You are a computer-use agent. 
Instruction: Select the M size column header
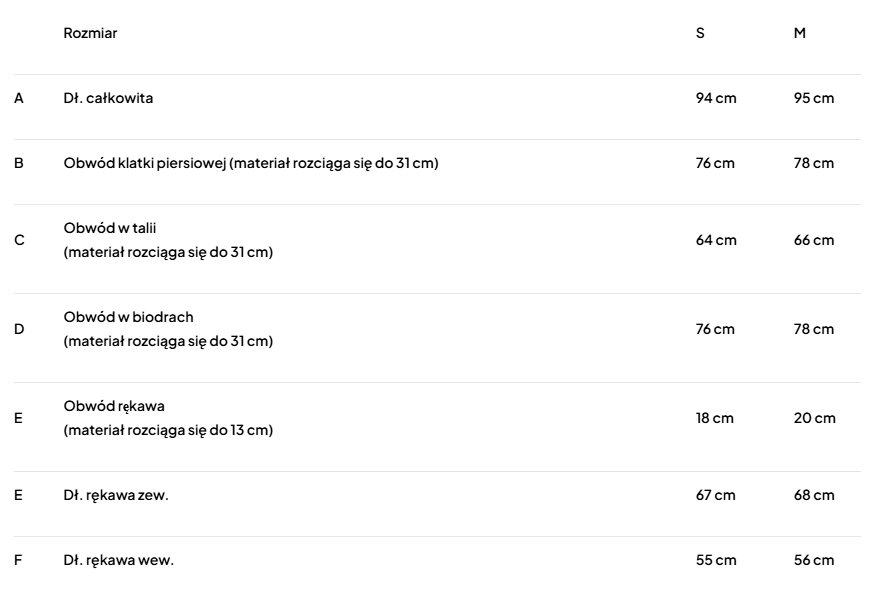(x=800, y=33)
